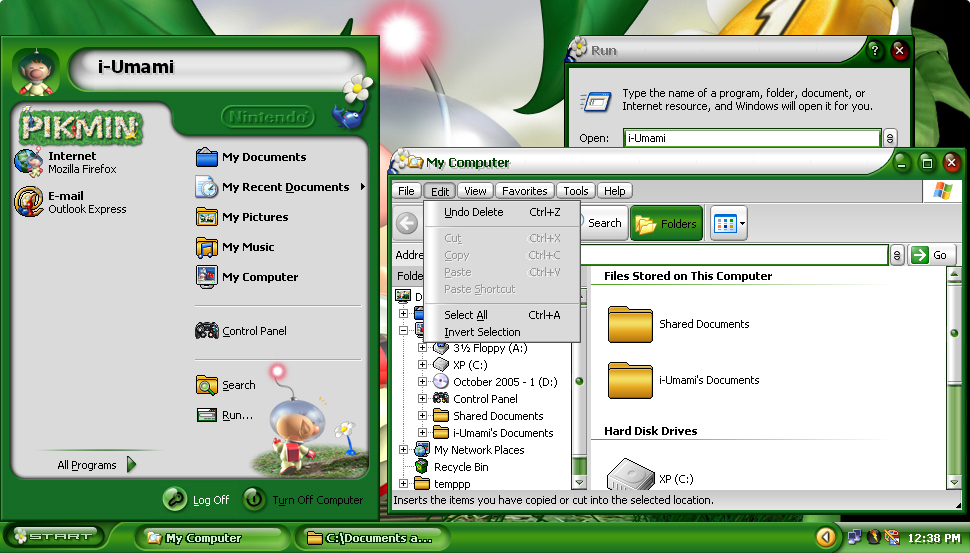The height and width of the screenshot is (553, 970).
Task: Click the Turn Off Computer power icon
Action: click(x=253, y=499)
